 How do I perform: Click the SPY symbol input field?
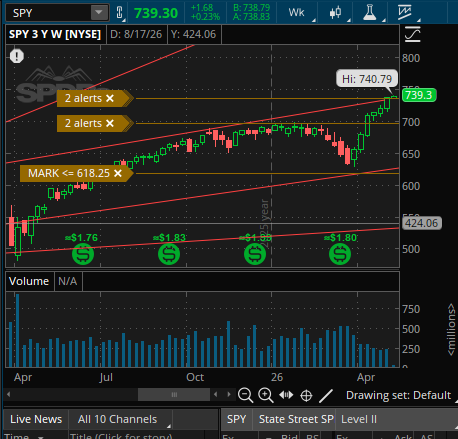pos(49,13)
